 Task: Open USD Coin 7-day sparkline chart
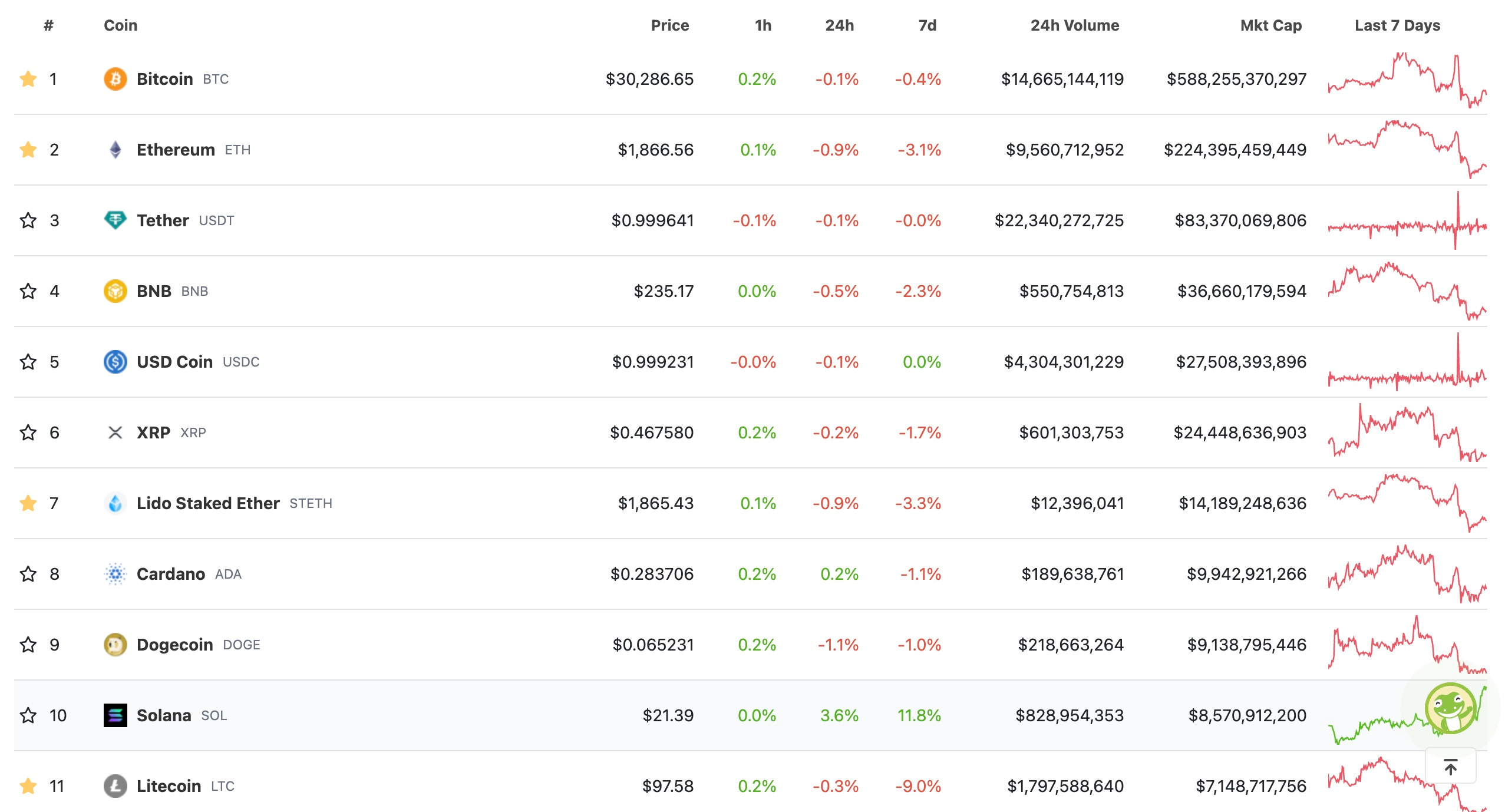click(x=1407, y=362)
